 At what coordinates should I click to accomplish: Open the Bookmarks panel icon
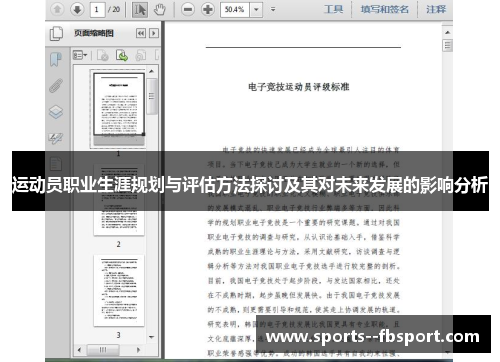click(x=56, y=60)
